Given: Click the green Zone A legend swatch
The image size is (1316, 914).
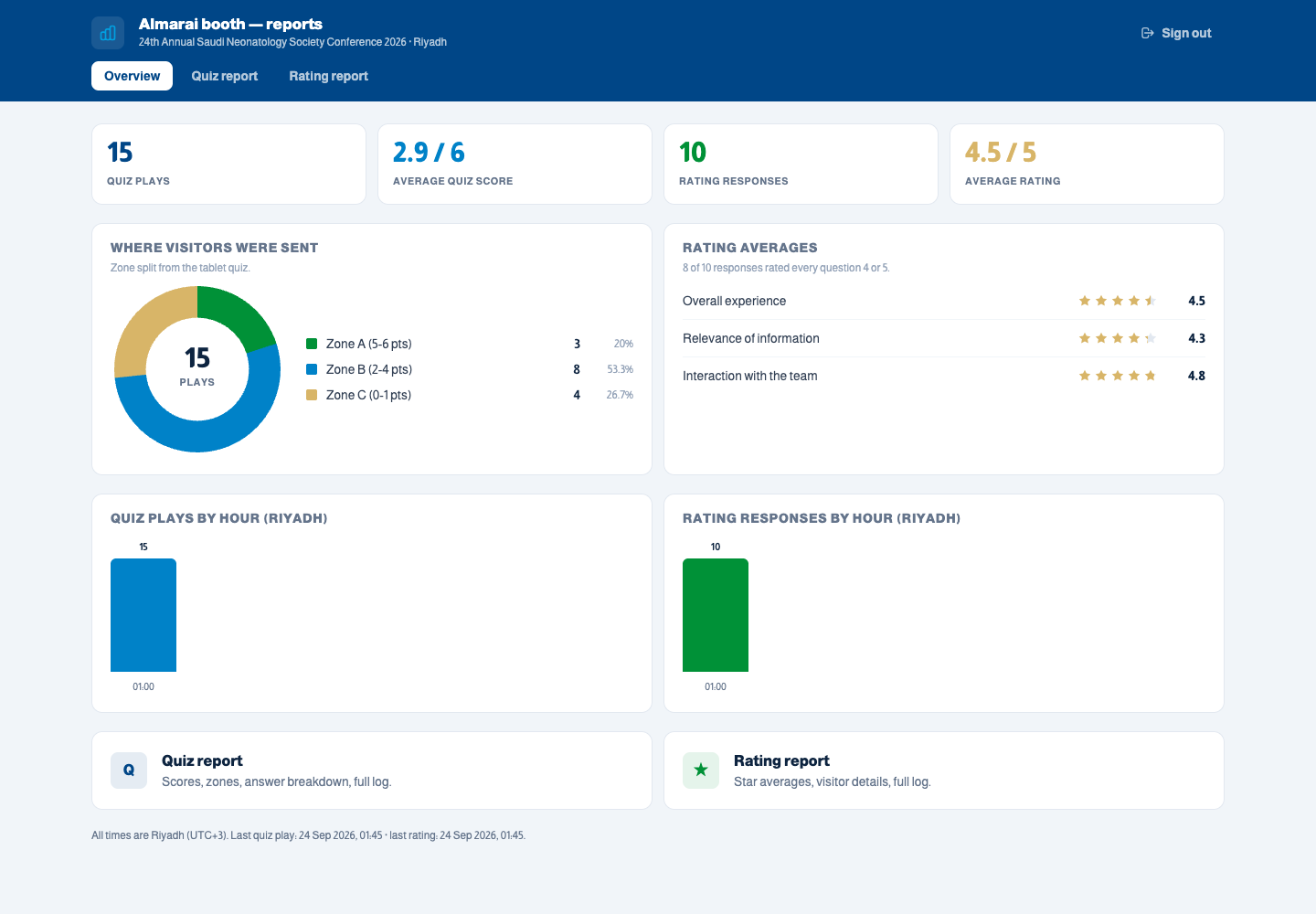Looking at the screenshot, I should 312,344.
